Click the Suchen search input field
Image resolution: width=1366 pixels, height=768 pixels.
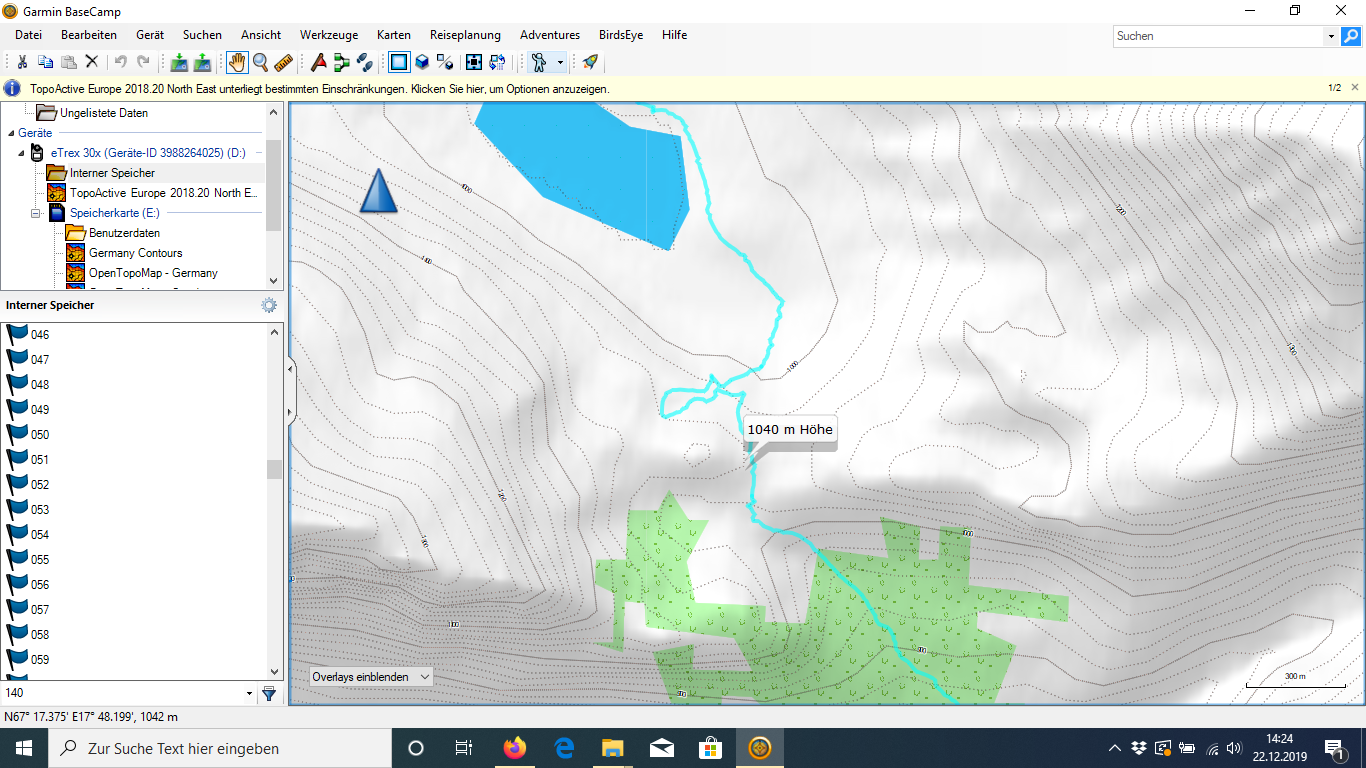tap(1218, 36)
